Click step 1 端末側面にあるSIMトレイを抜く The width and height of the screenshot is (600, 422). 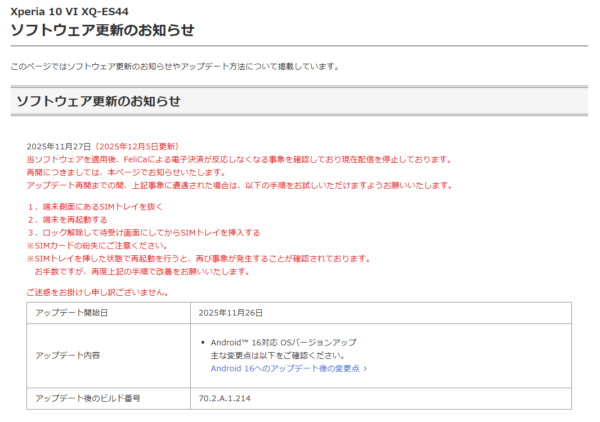tap(95, 207)
